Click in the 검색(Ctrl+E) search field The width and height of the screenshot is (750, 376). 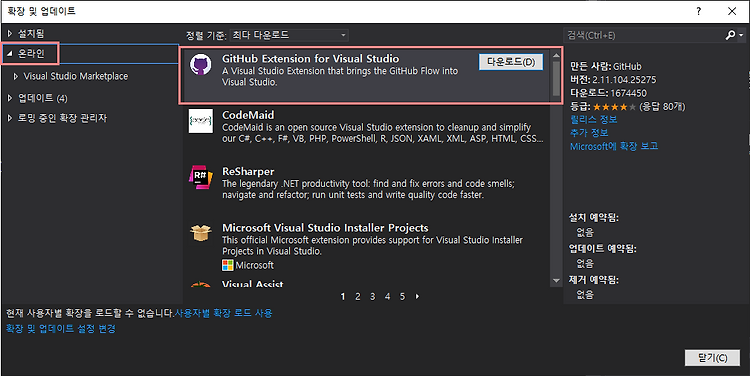(644, 35)
